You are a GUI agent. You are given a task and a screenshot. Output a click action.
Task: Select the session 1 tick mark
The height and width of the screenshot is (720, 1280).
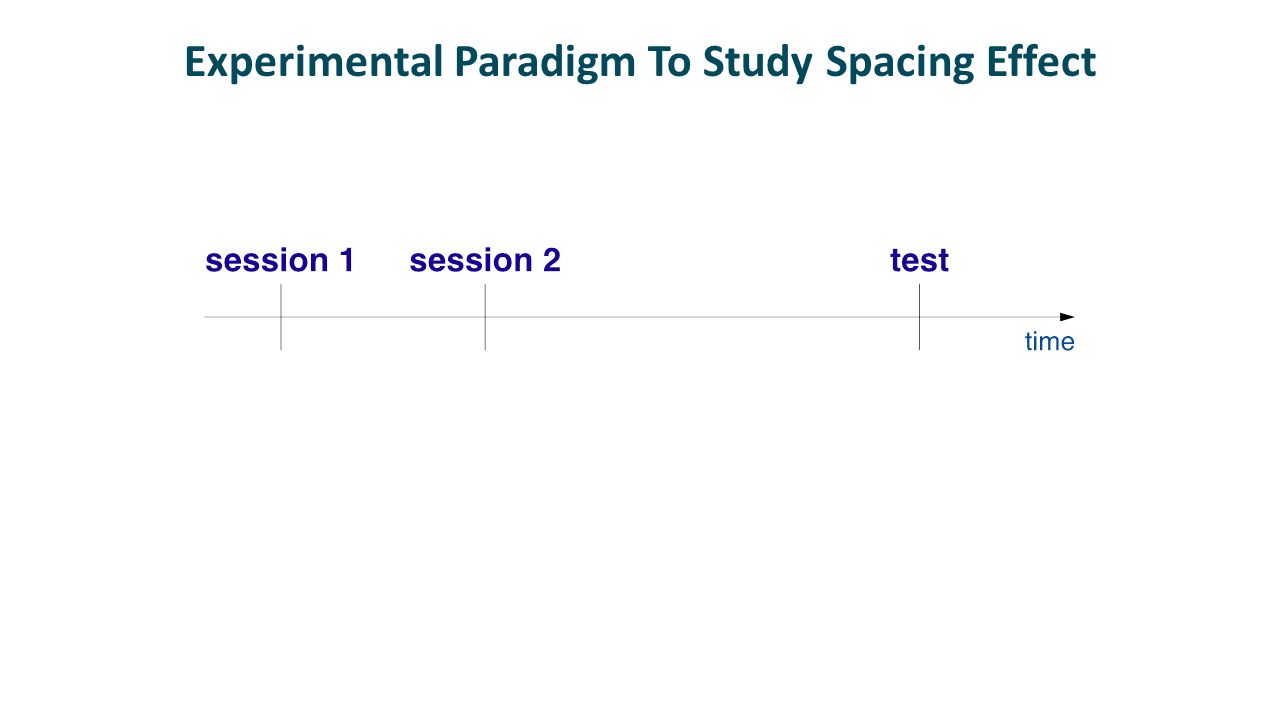(281, 317)
